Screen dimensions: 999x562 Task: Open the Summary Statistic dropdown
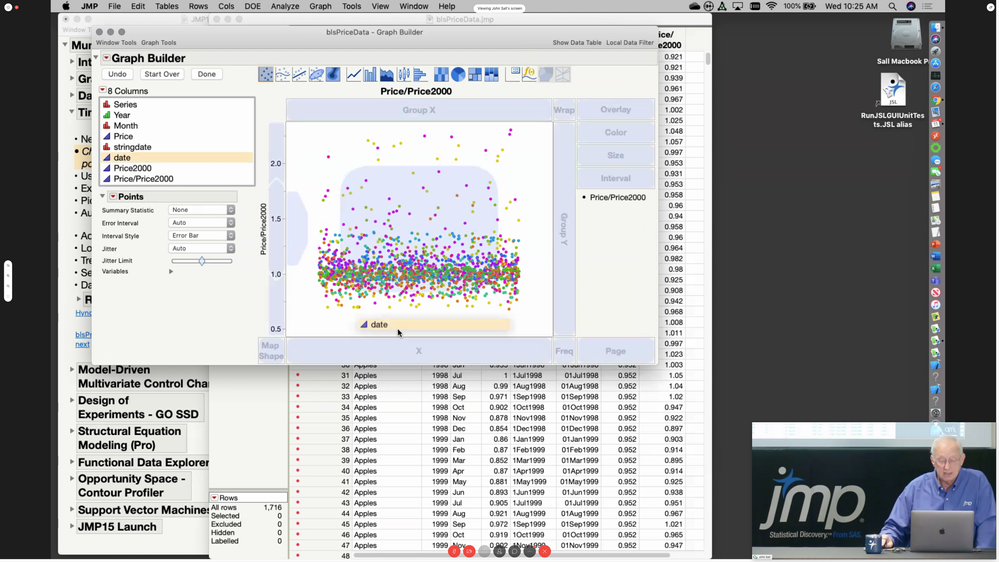tap(202, 210)
